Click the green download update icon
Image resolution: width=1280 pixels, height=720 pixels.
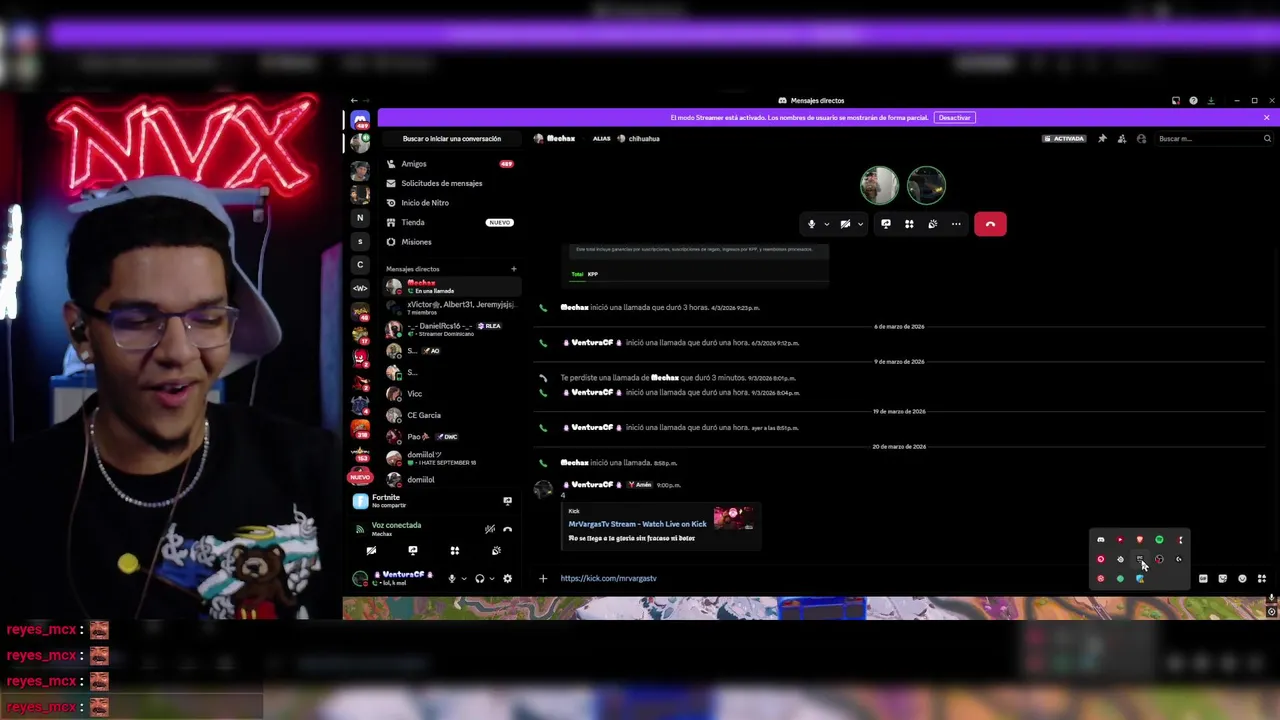point(1211,101)
